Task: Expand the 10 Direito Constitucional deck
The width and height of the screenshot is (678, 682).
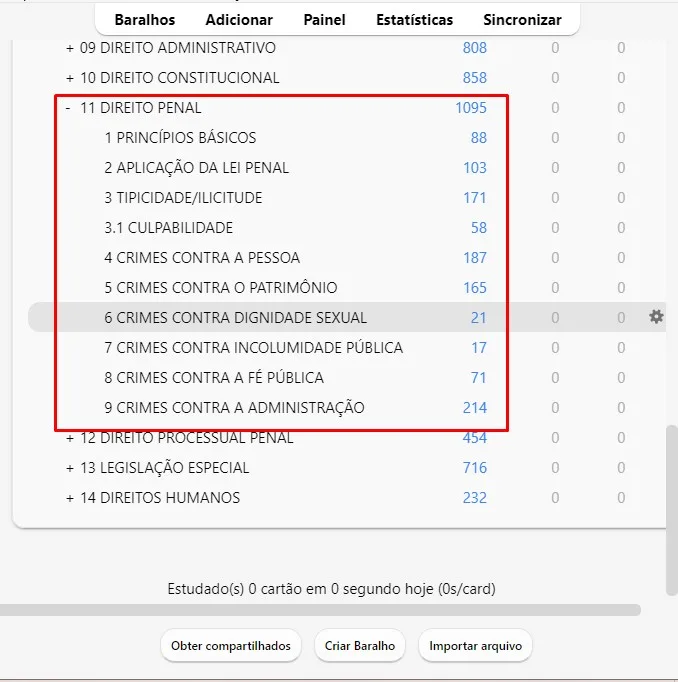Action: 70,78
